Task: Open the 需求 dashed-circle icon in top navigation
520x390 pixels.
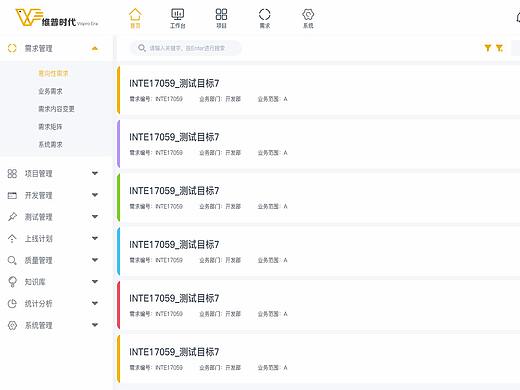Action: (265, 14)
